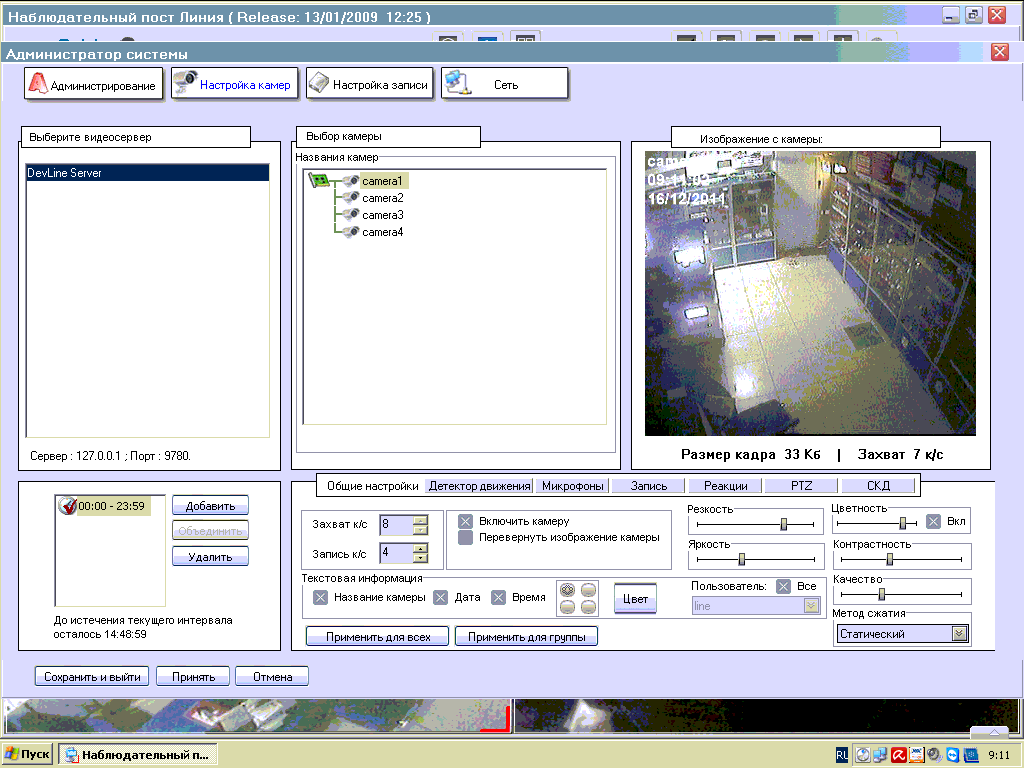This screenshot has height=768, width=1024.
Task: Decrease the Запись к/с spinner value
Action: pyautogui.click(x=420, y=558)
